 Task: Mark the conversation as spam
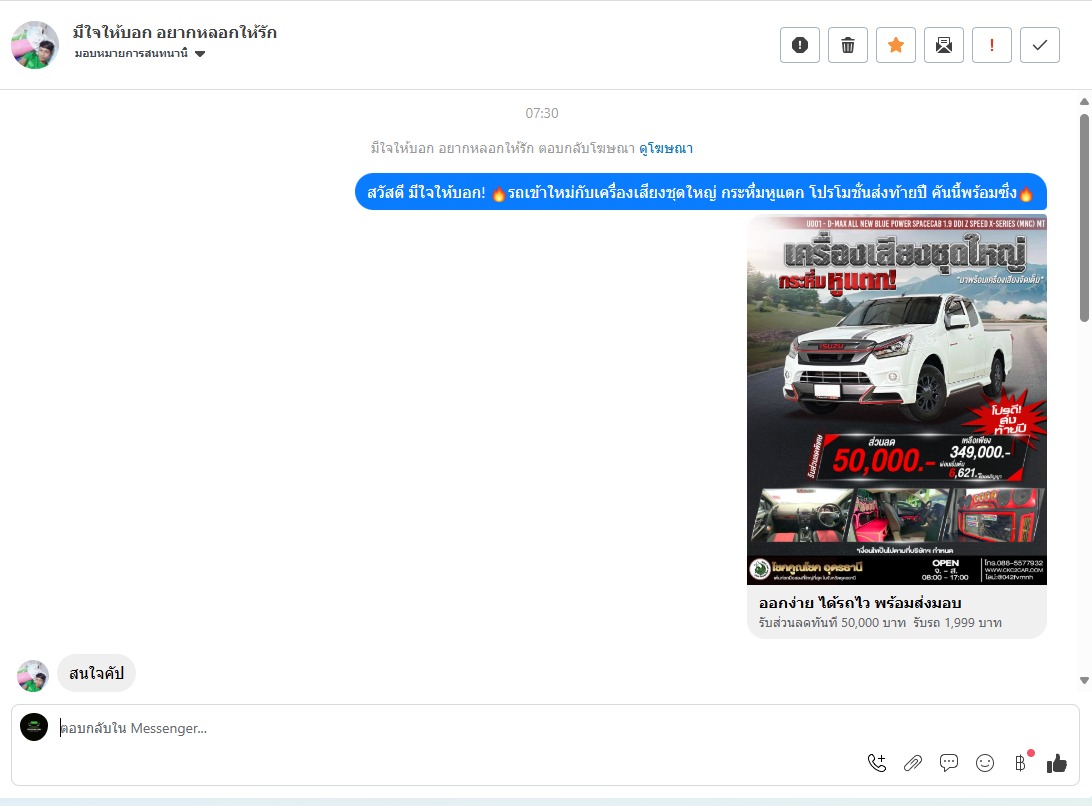800,45
